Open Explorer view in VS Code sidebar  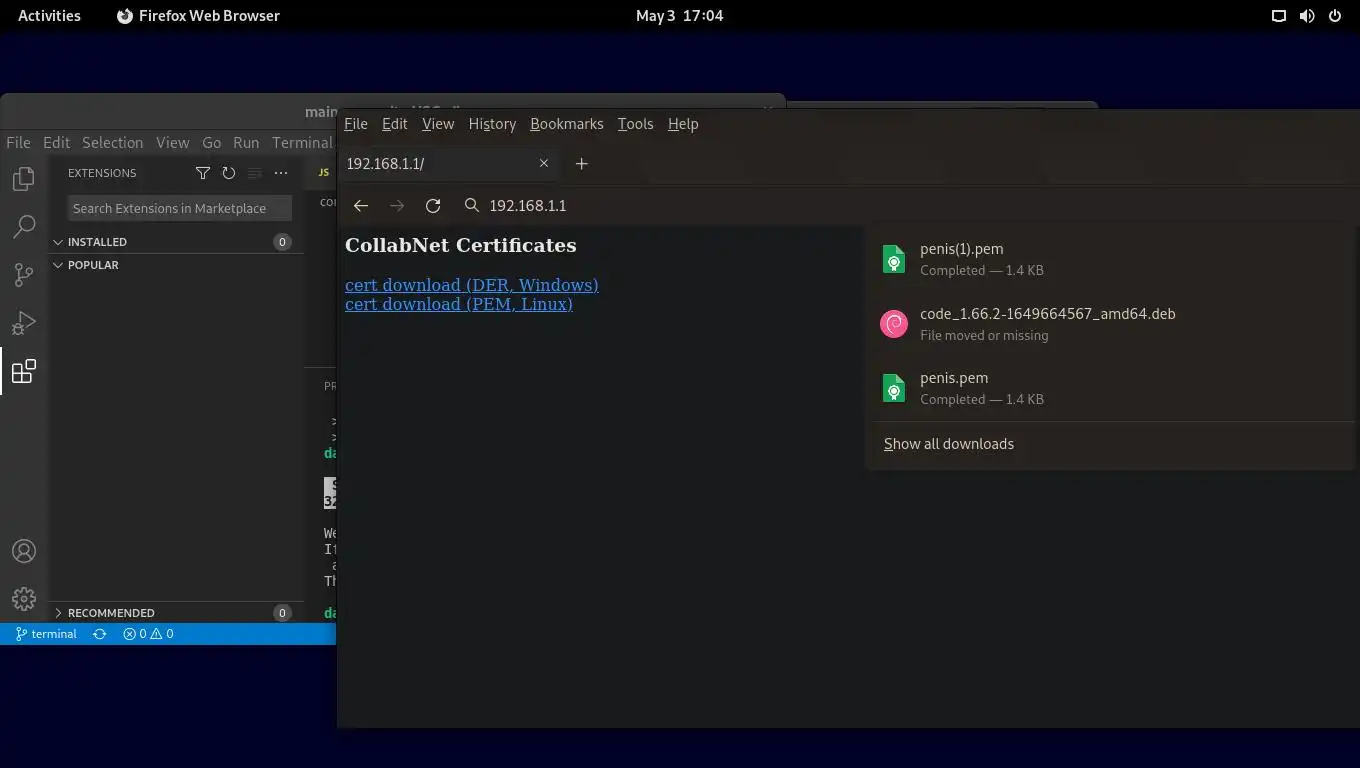(24, 179)
